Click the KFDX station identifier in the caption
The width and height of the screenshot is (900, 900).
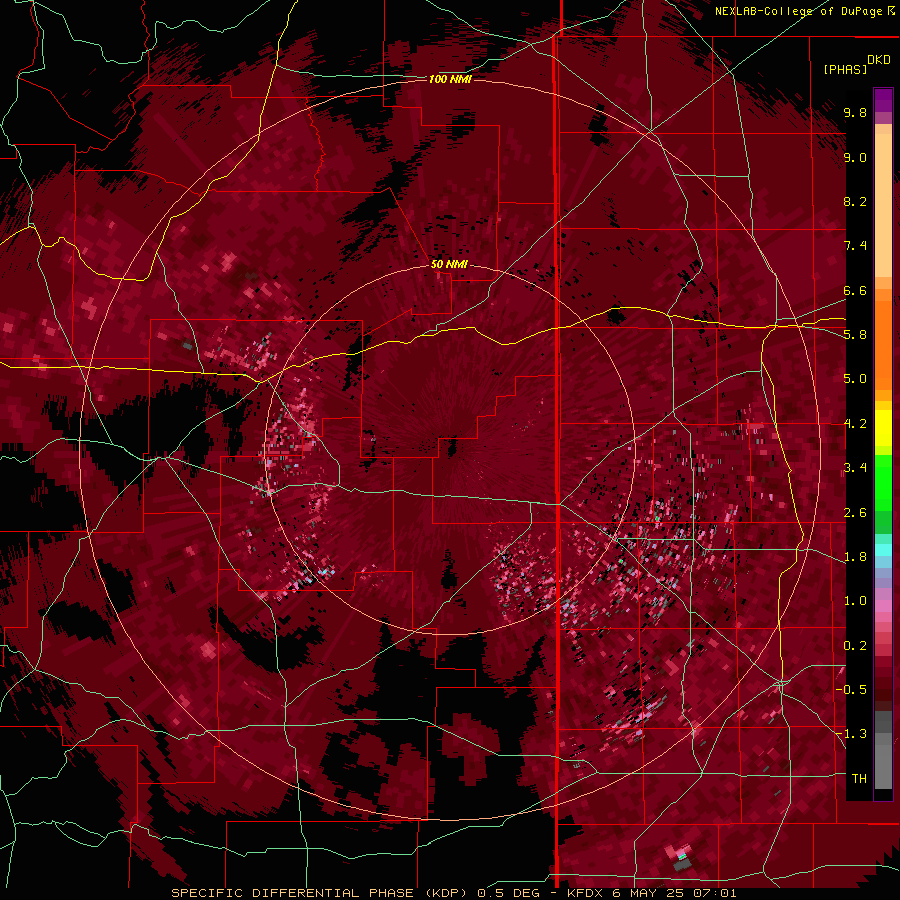[x=585, y=893]
